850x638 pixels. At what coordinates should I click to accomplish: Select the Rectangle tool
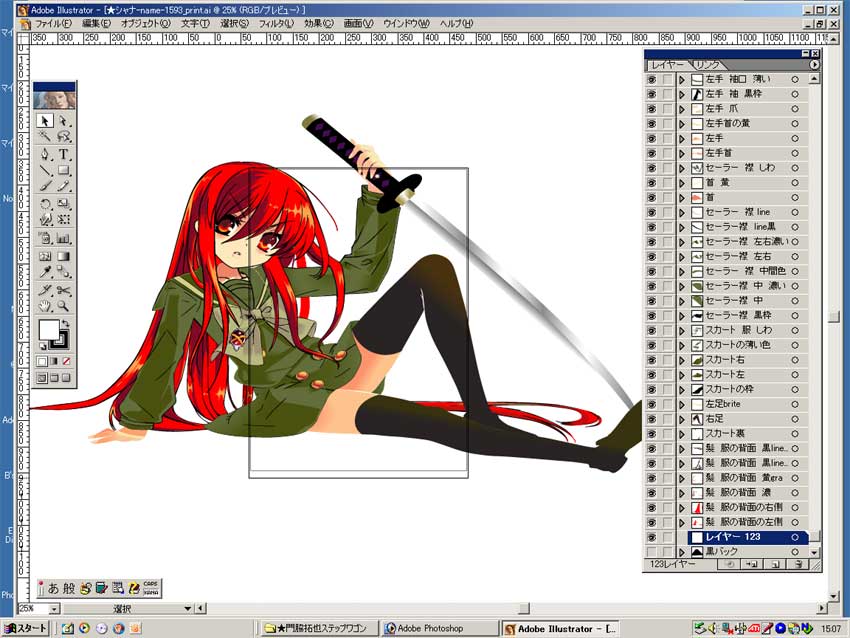click(x=63, y=170)
